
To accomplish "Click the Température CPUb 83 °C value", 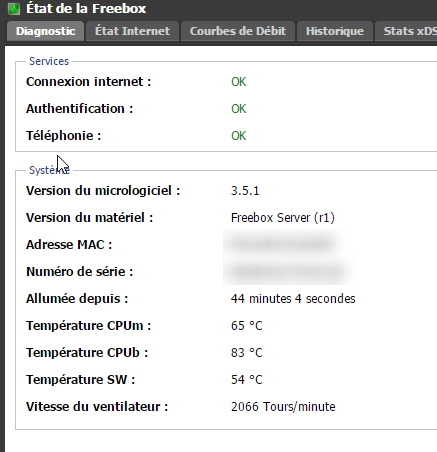I will (x=247, y=353).
